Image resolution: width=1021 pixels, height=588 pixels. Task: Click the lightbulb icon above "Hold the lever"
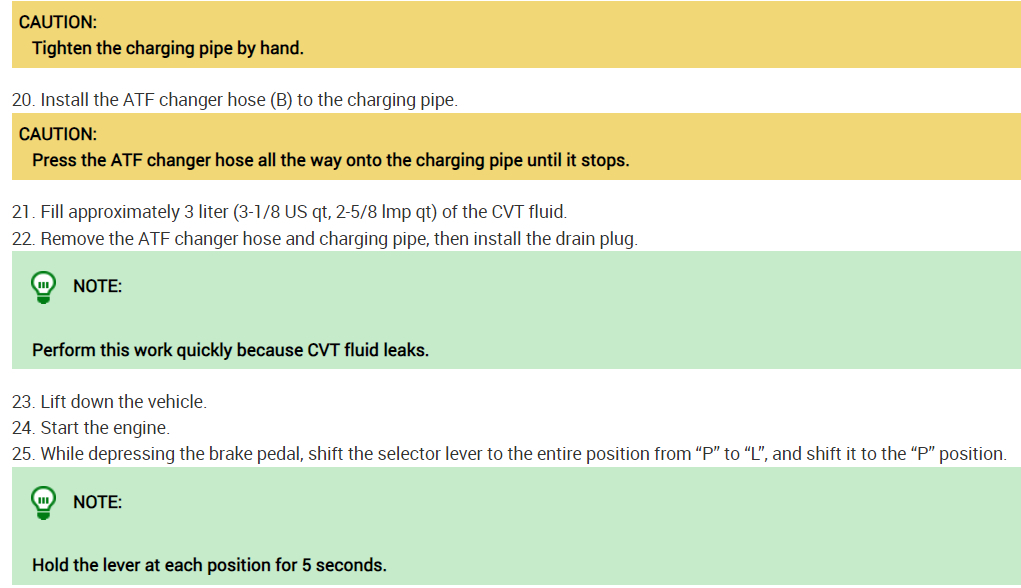click(43, 502)
